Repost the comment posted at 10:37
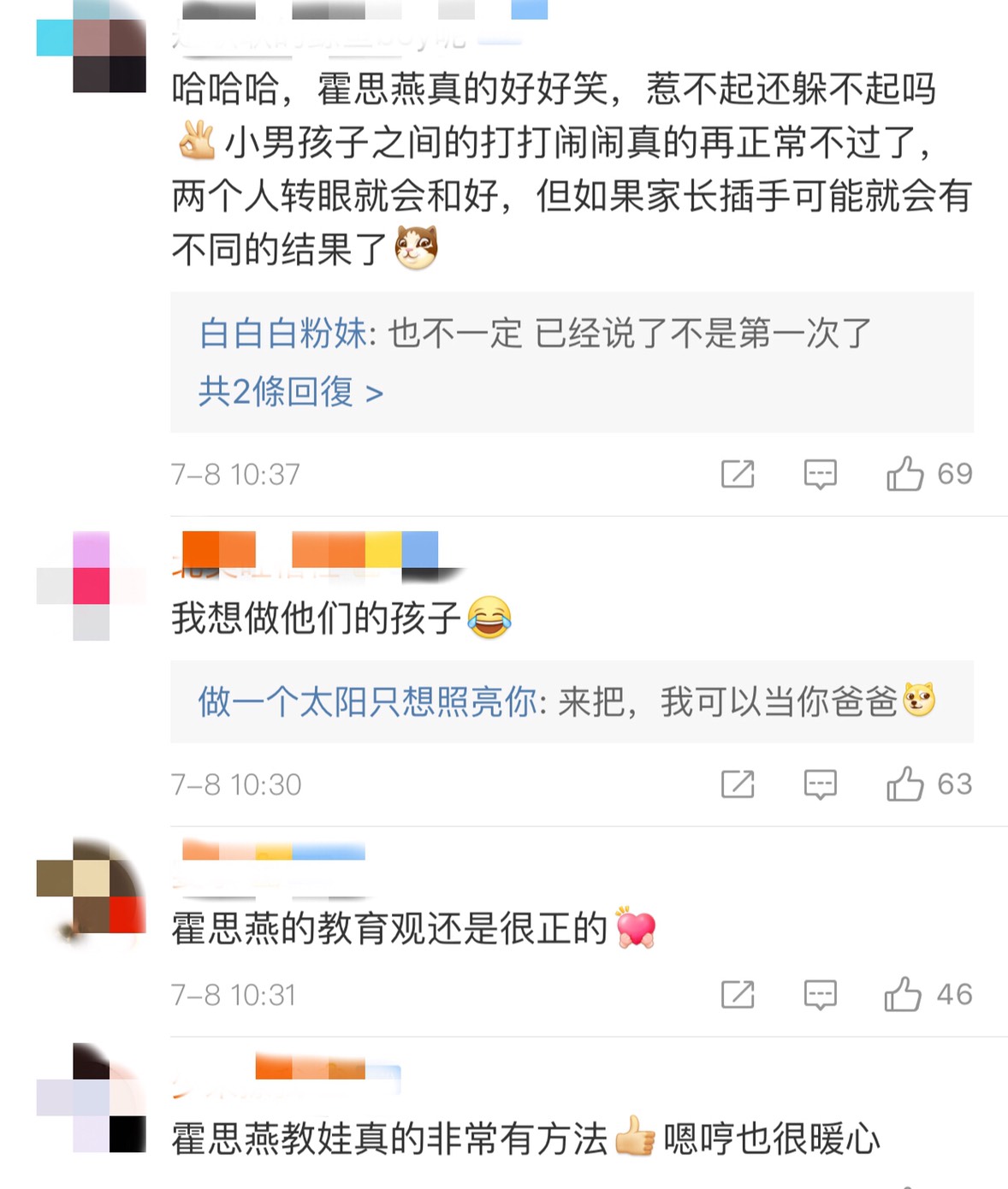The width and height of the screenshot is (1008, 1189). [x=738, y=473]
